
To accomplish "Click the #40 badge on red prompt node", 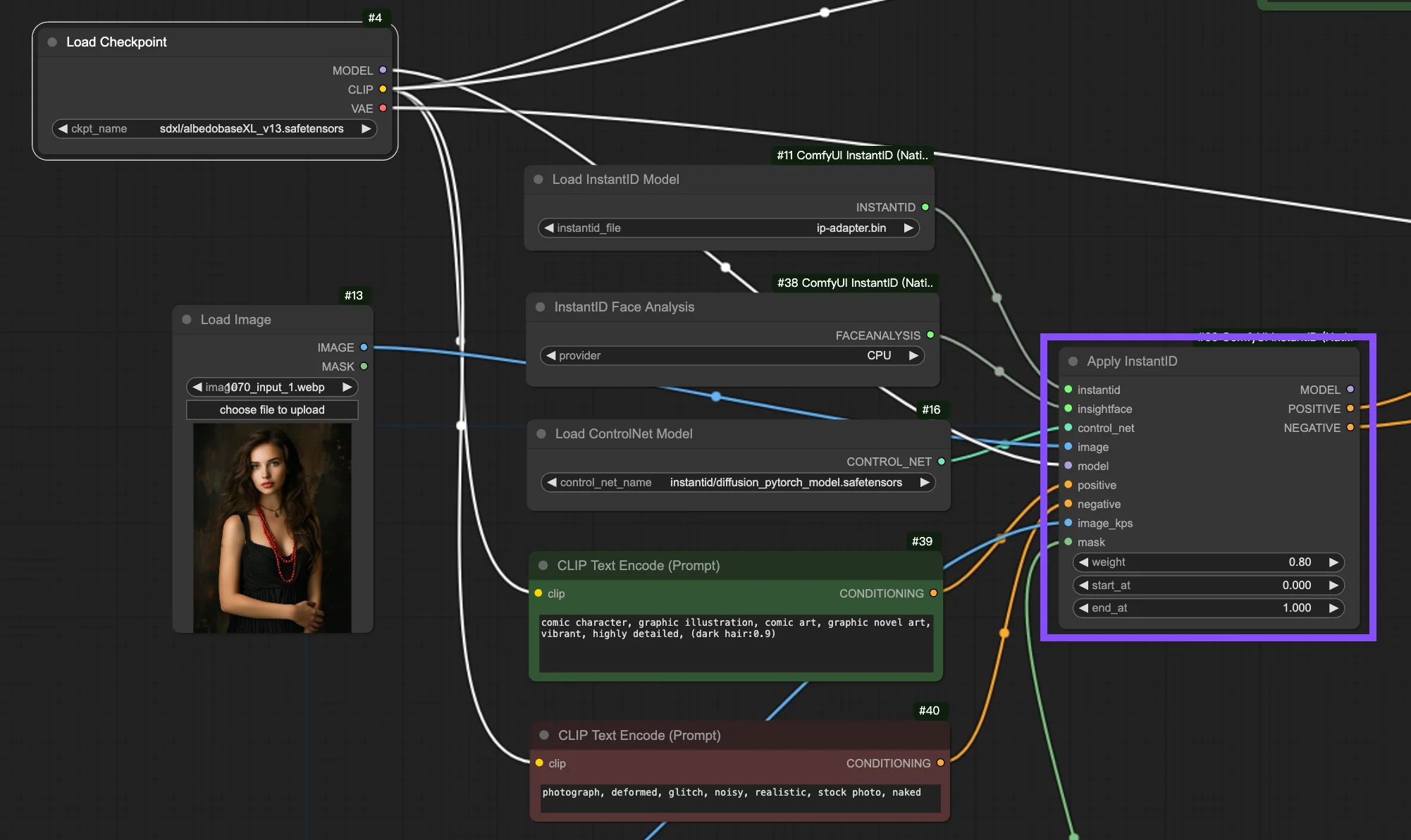I will 929,710.
